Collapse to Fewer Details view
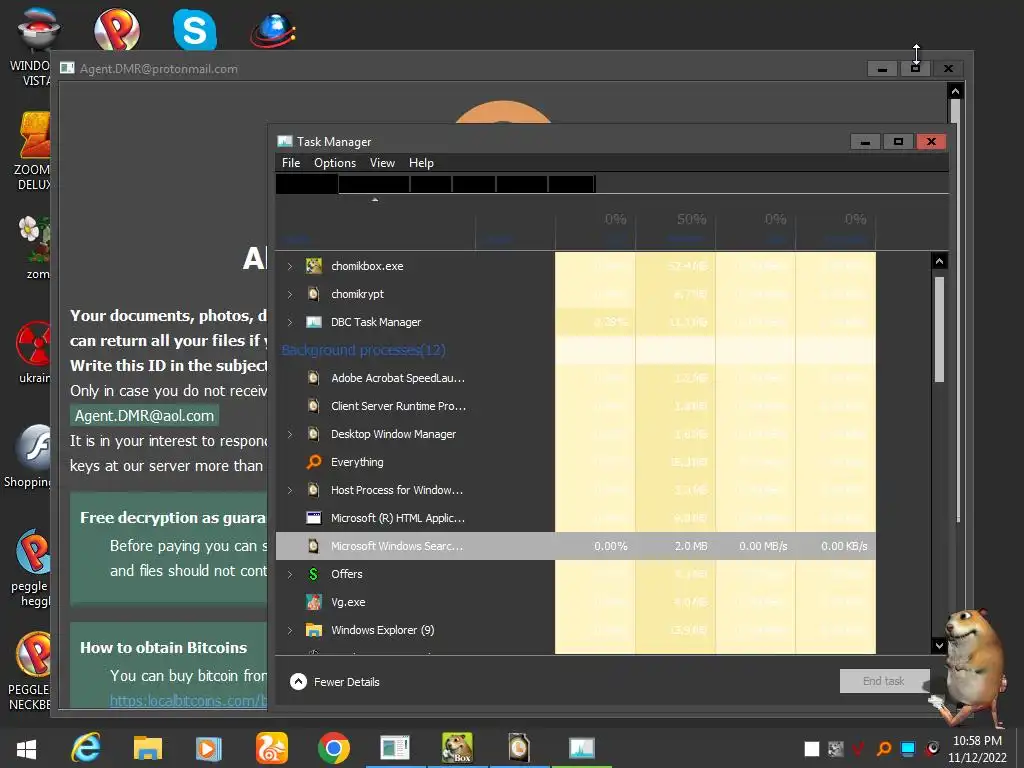This screenshot has width=1024, height=768. tap(334, 682)
